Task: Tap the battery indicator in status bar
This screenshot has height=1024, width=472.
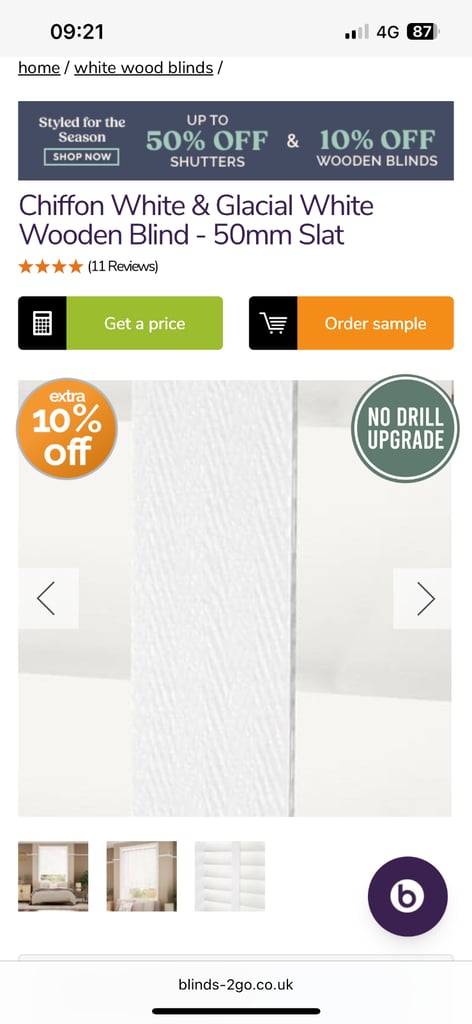Action: (x=422, y=31)
